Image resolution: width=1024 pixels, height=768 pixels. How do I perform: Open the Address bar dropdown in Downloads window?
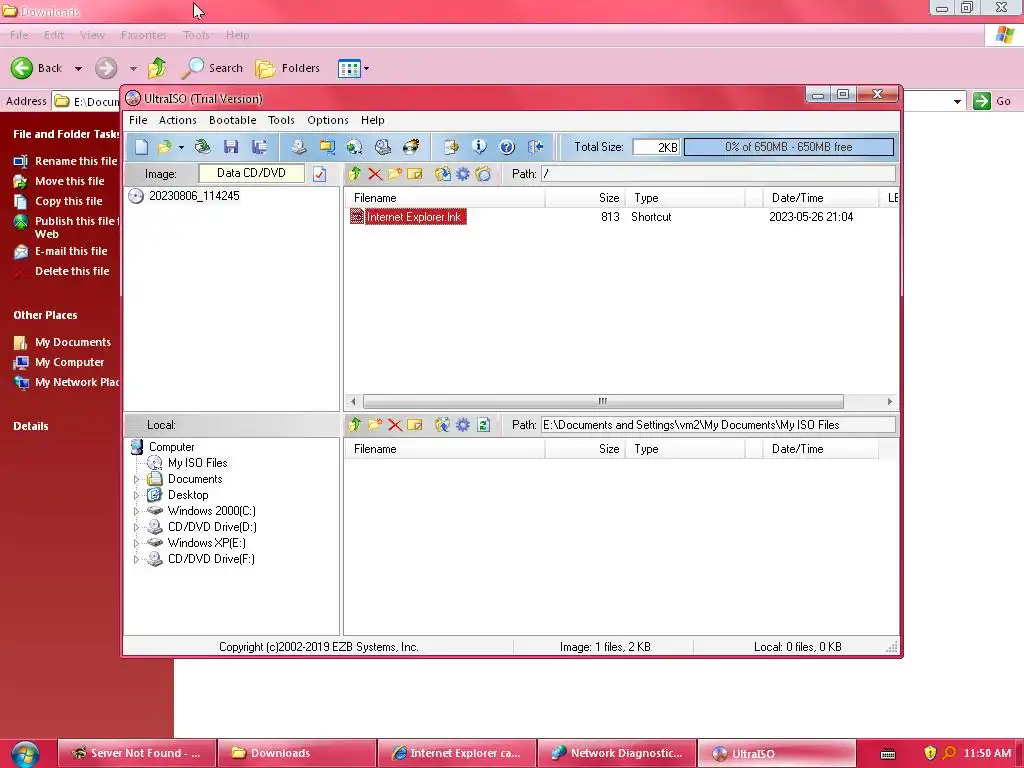click(957, 101)
